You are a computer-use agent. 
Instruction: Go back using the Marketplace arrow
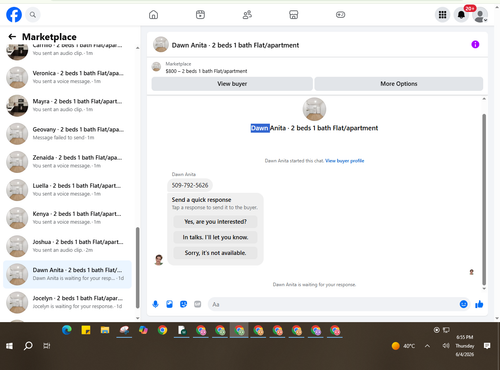click(12, 37)
